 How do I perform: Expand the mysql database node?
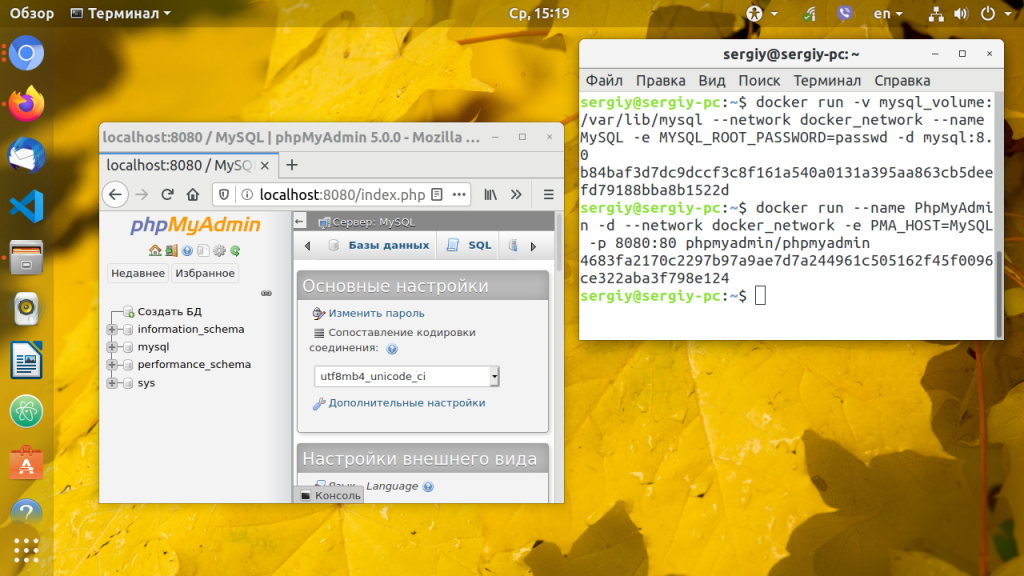(112, 347)
